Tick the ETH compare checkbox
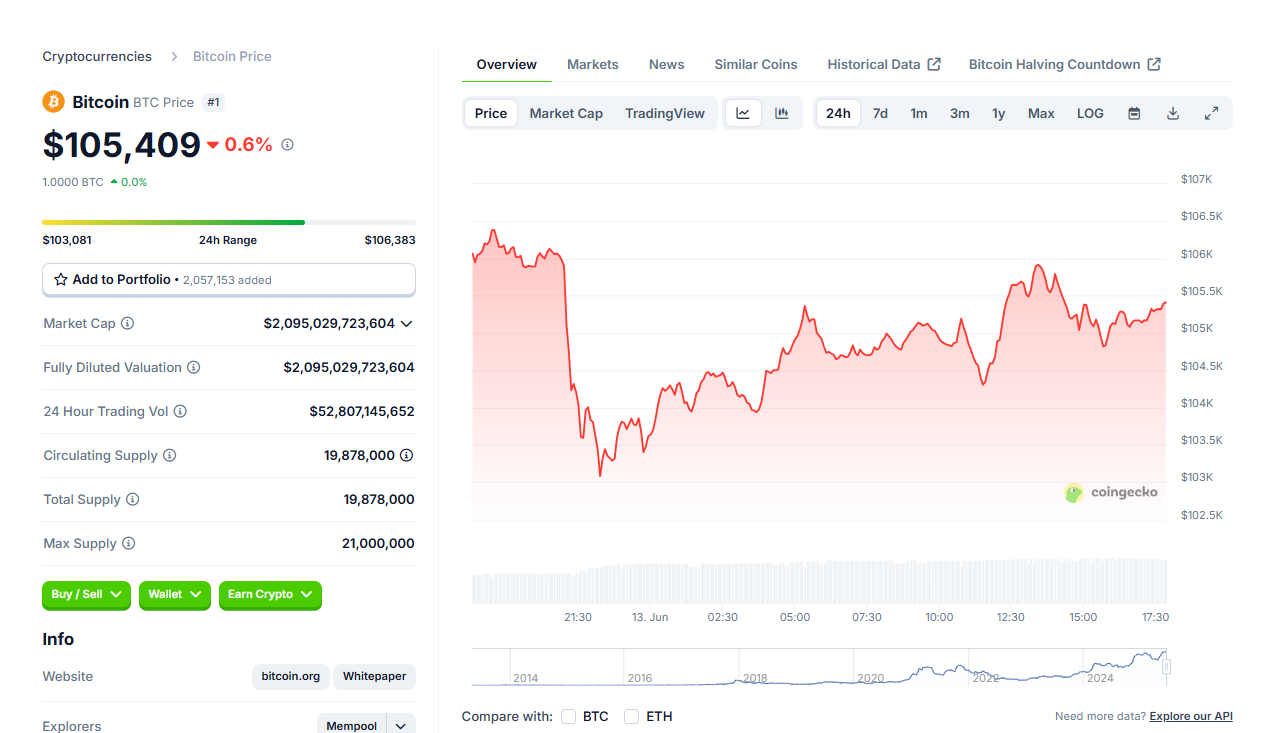 [x=632, y=716]
